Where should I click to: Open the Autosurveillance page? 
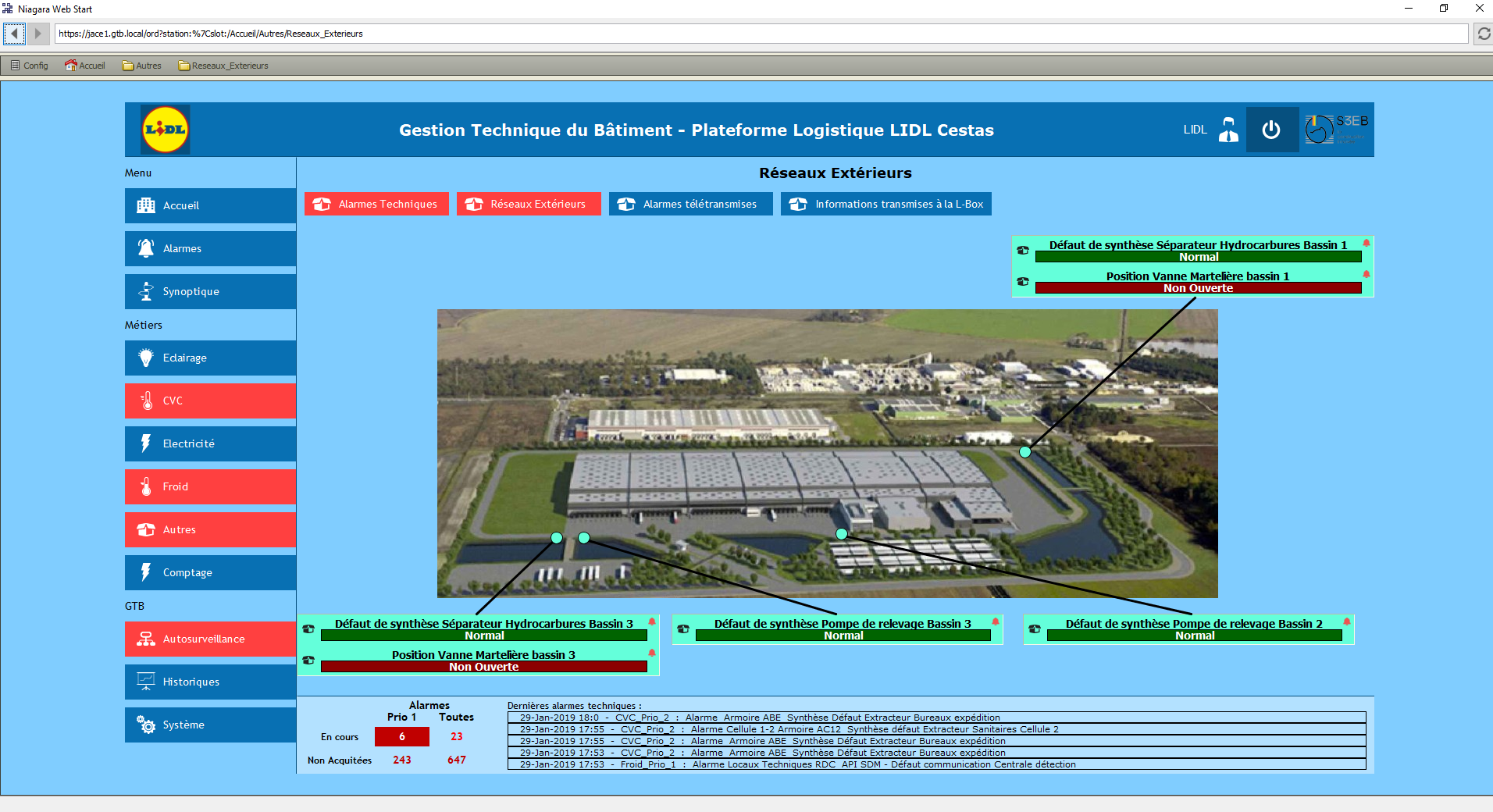click(x=210, y=639)
